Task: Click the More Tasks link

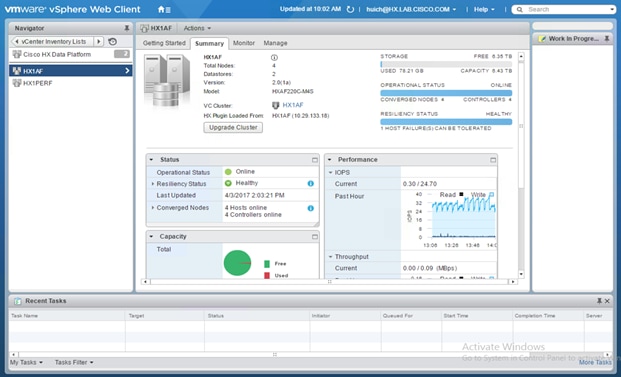Action: point(595,362)
